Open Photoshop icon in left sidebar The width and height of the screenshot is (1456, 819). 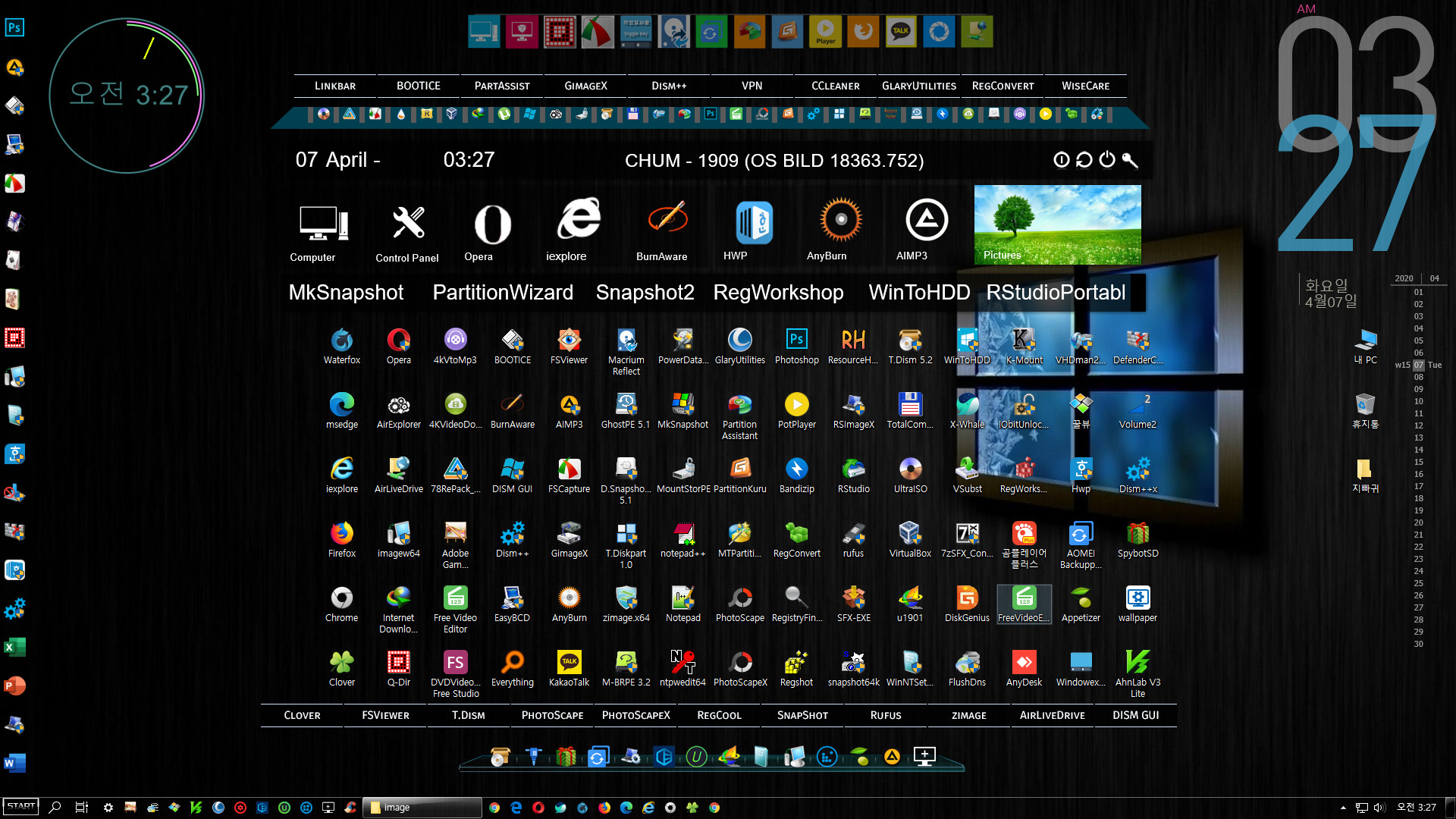[14, 28]
